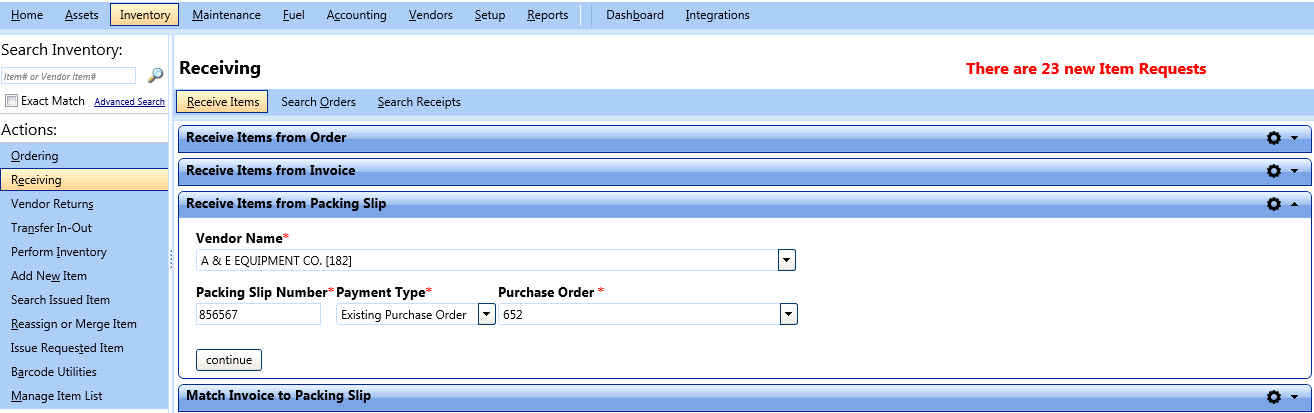Screen dimensions: 1314x413
Task: Open the Advanced Search link
Action: 129,102
